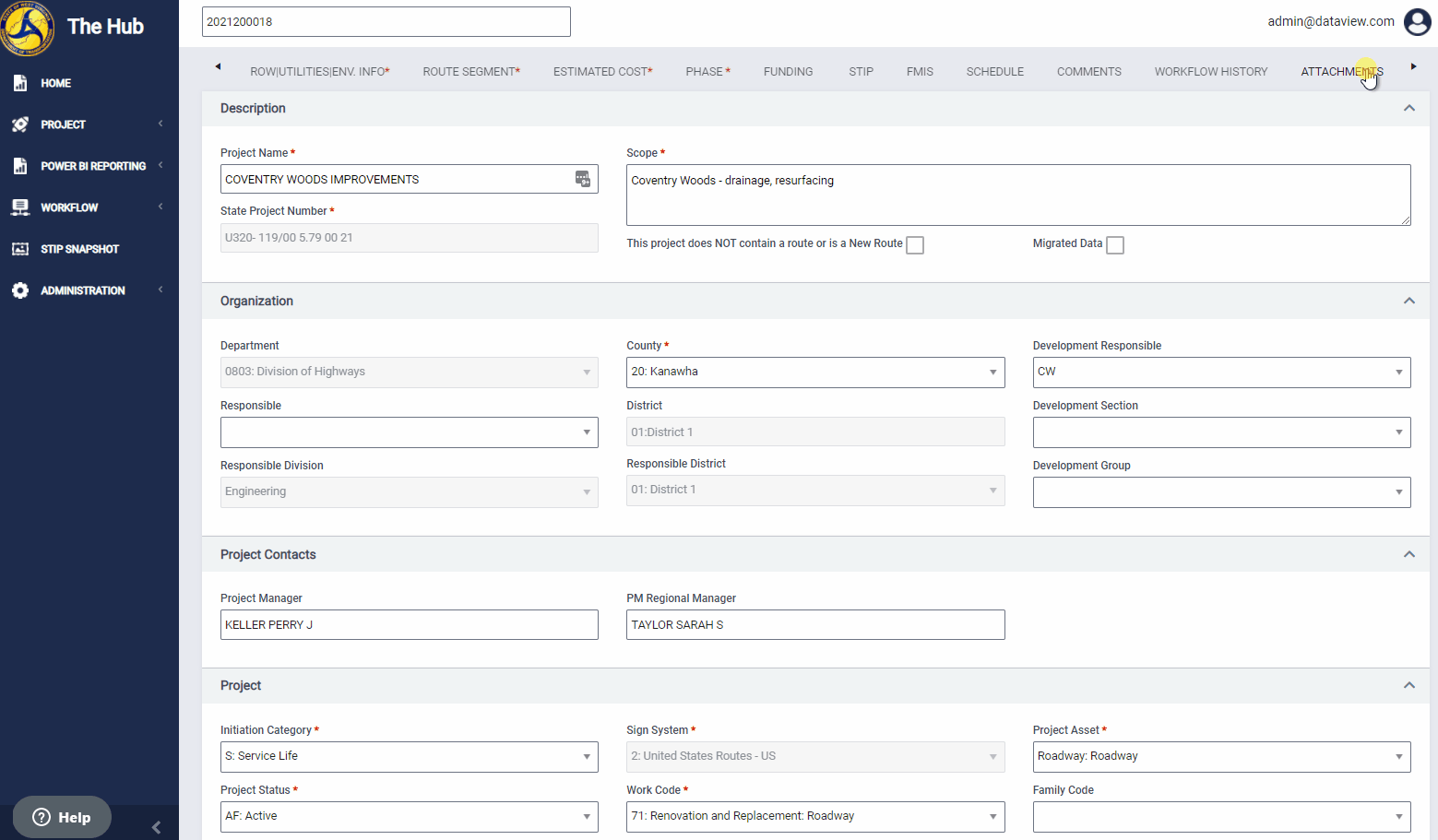
Task: Collapse the Organization section
Action: coord(1409,301)
